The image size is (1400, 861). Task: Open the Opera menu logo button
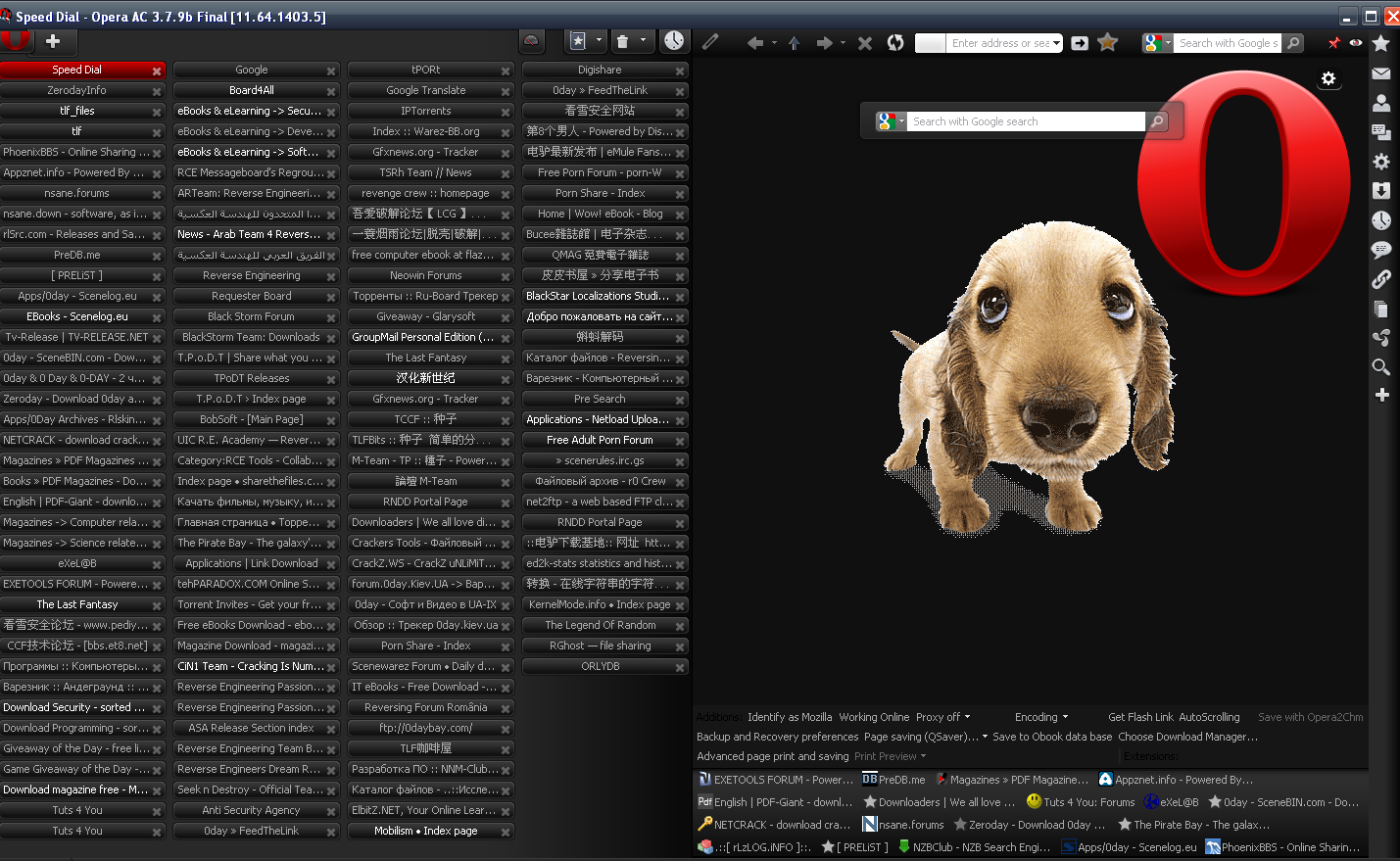coord(15,41)
